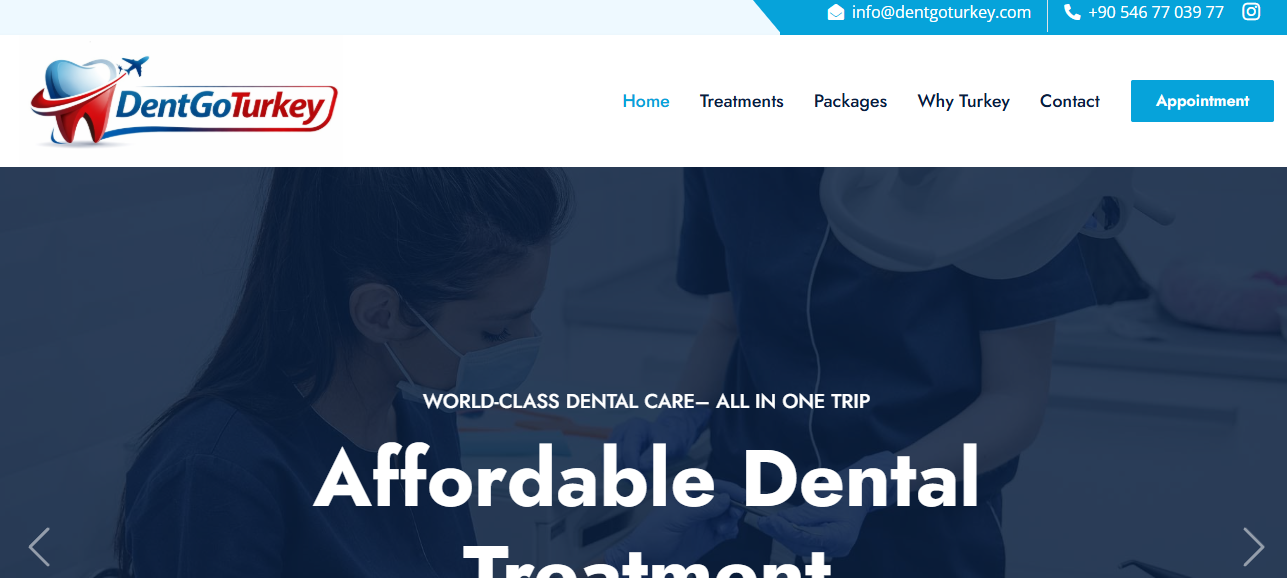Screen dimensions: 1287x578
Task: Open the Why Turkey page
Action: pos(964,101)
